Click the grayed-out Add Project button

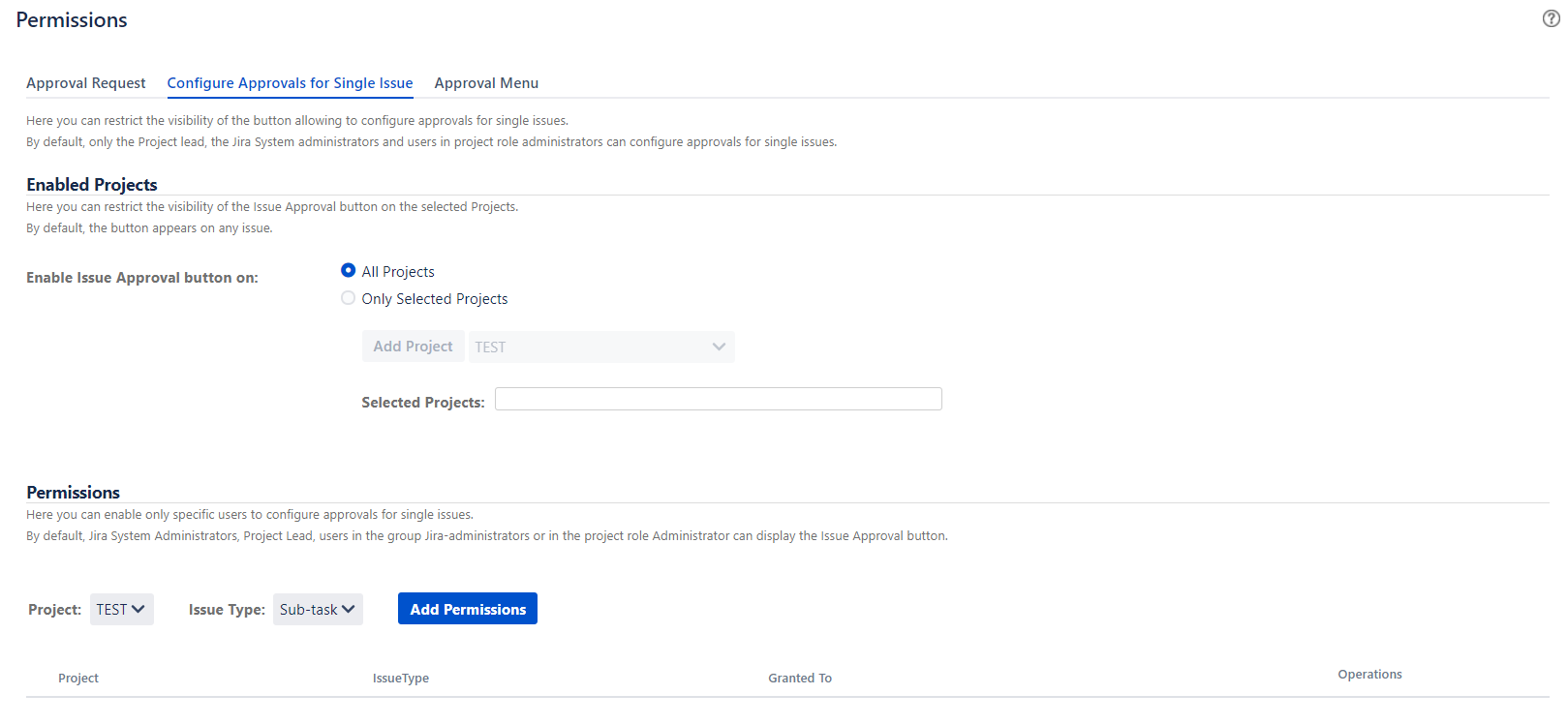coord(413,347)
